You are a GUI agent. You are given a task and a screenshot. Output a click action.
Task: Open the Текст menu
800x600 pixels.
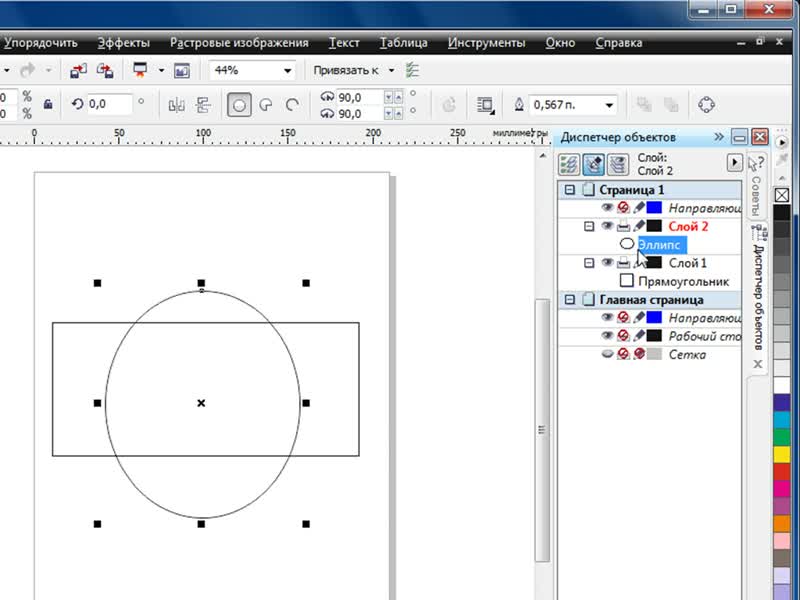(x=344, y=43)
